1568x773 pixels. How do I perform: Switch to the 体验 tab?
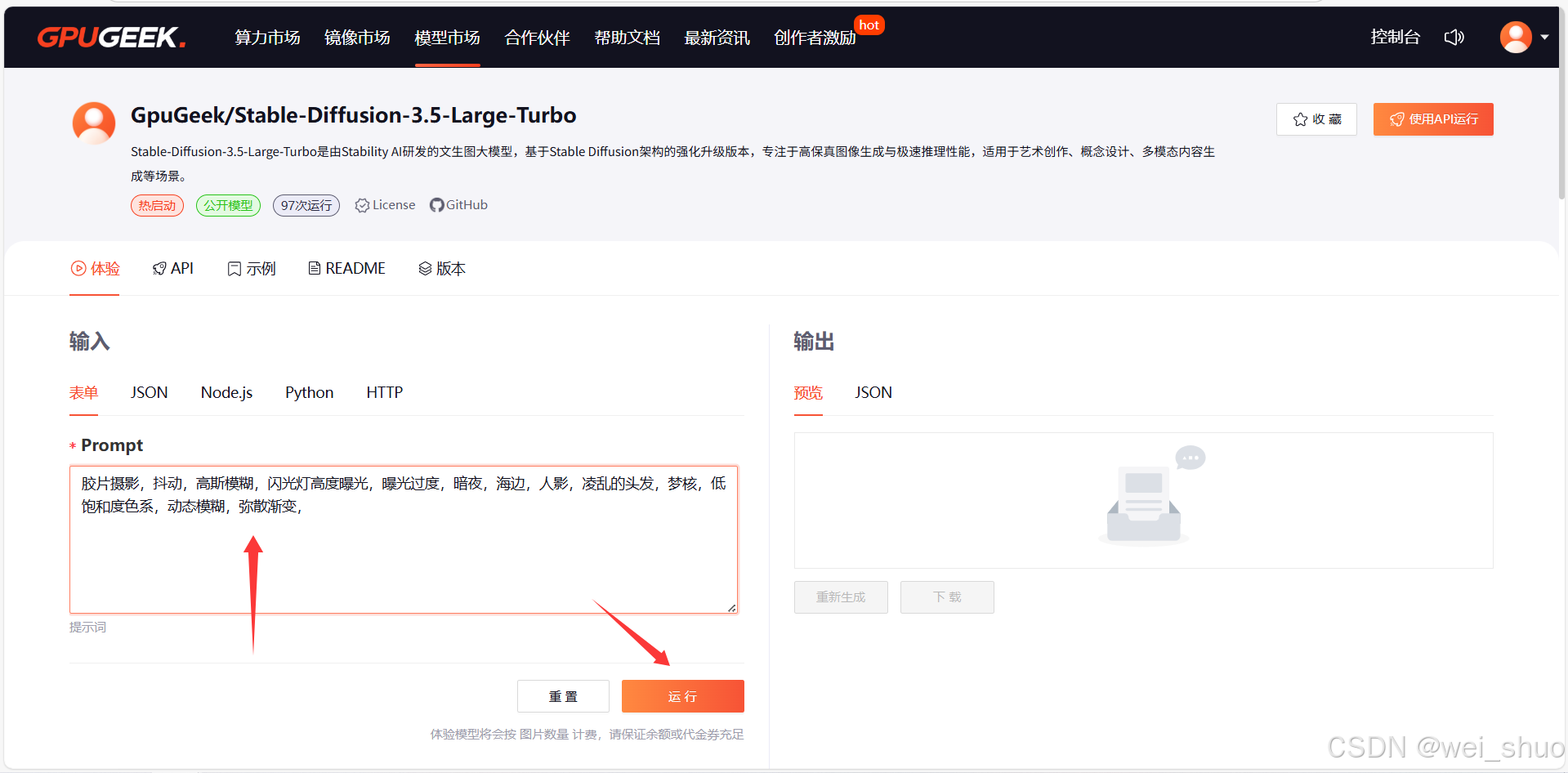click(95, 268)
